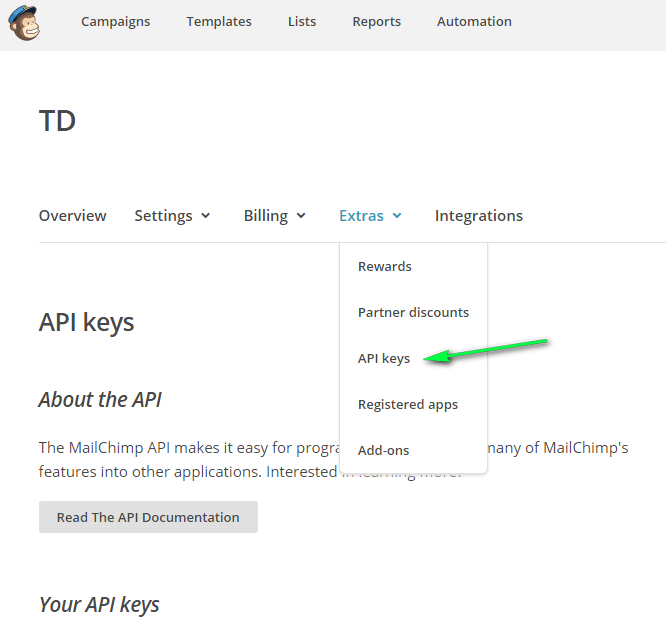Click the 'TD' account heading
This screenshot has height=626, width=666.
point(57,121)
